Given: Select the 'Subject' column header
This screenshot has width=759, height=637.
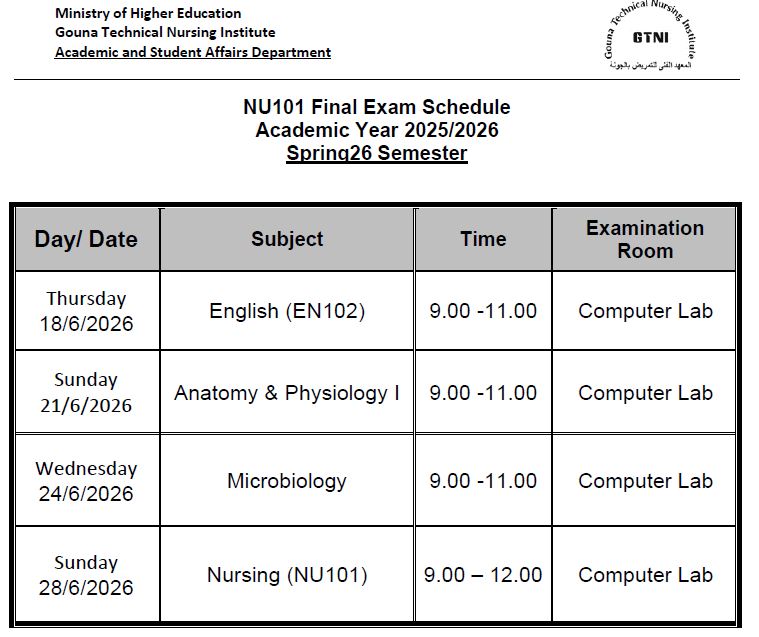Looking at the screenshot, I should tap(287, 240).
